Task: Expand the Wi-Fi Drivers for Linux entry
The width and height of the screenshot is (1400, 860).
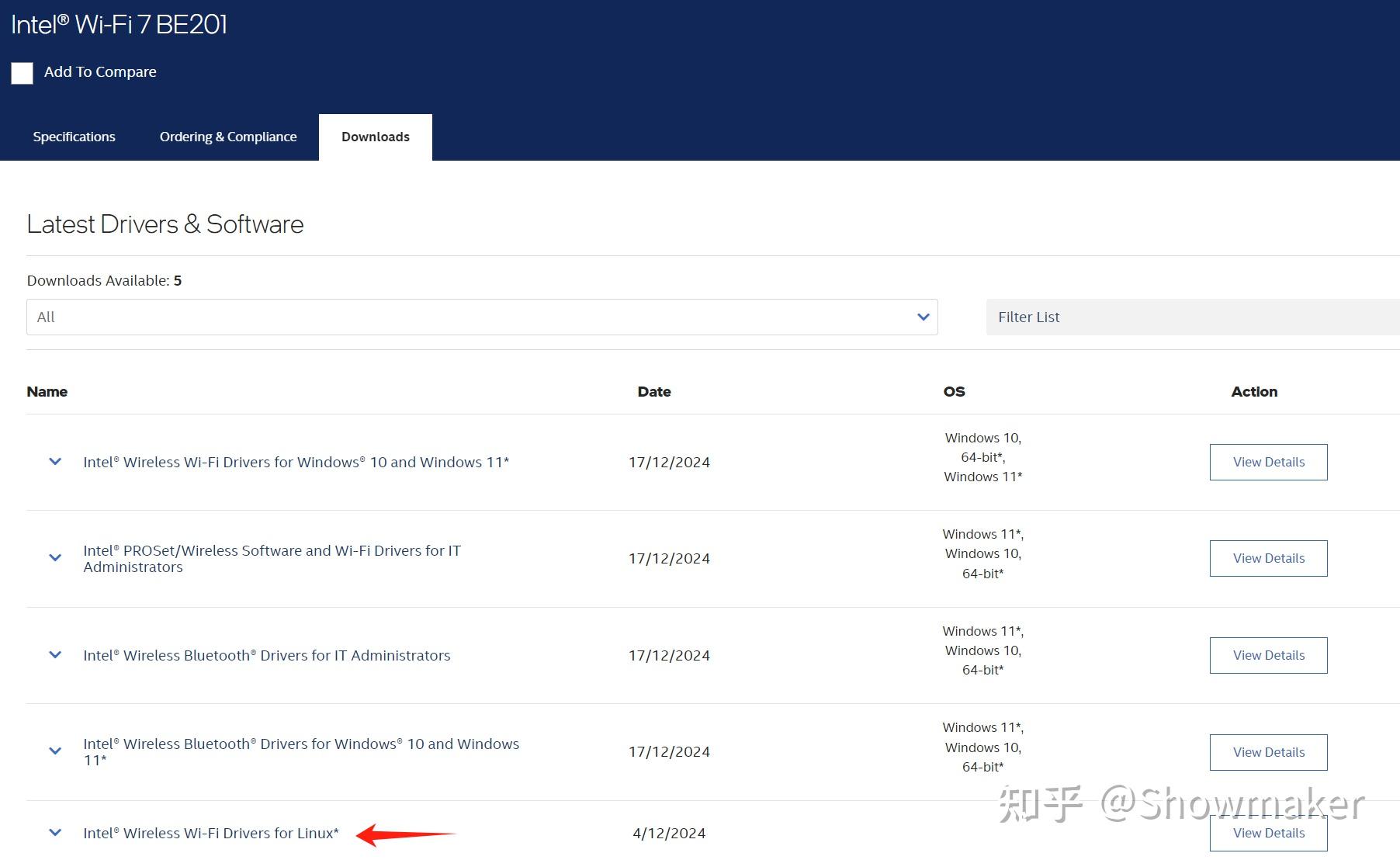Action: tap(54, 832)
